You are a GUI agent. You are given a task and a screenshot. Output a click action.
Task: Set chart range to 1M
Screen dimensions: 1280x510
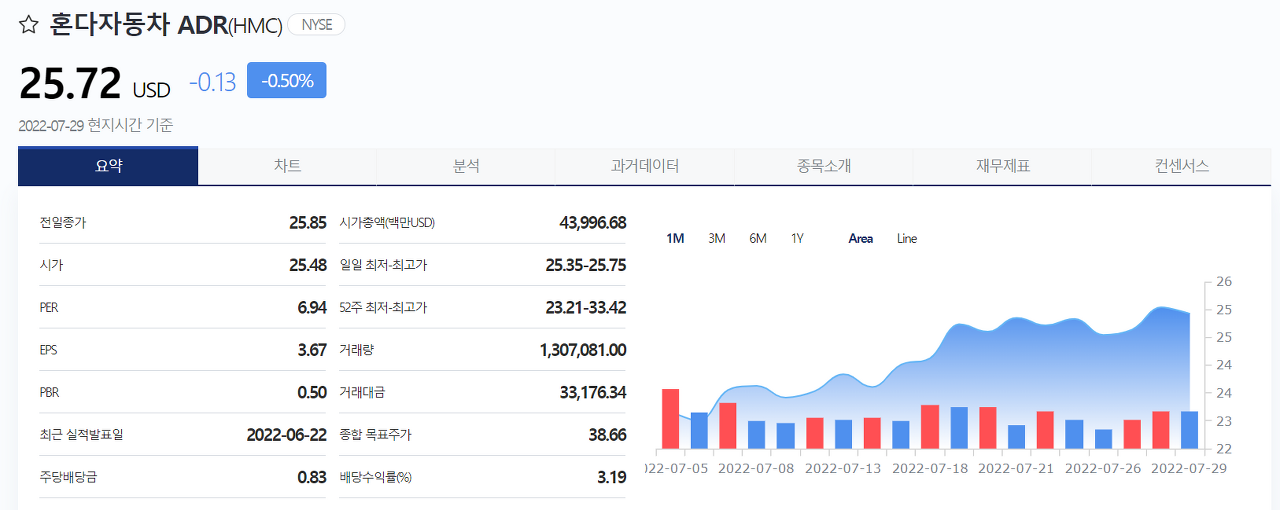click(x=675, y=238)
